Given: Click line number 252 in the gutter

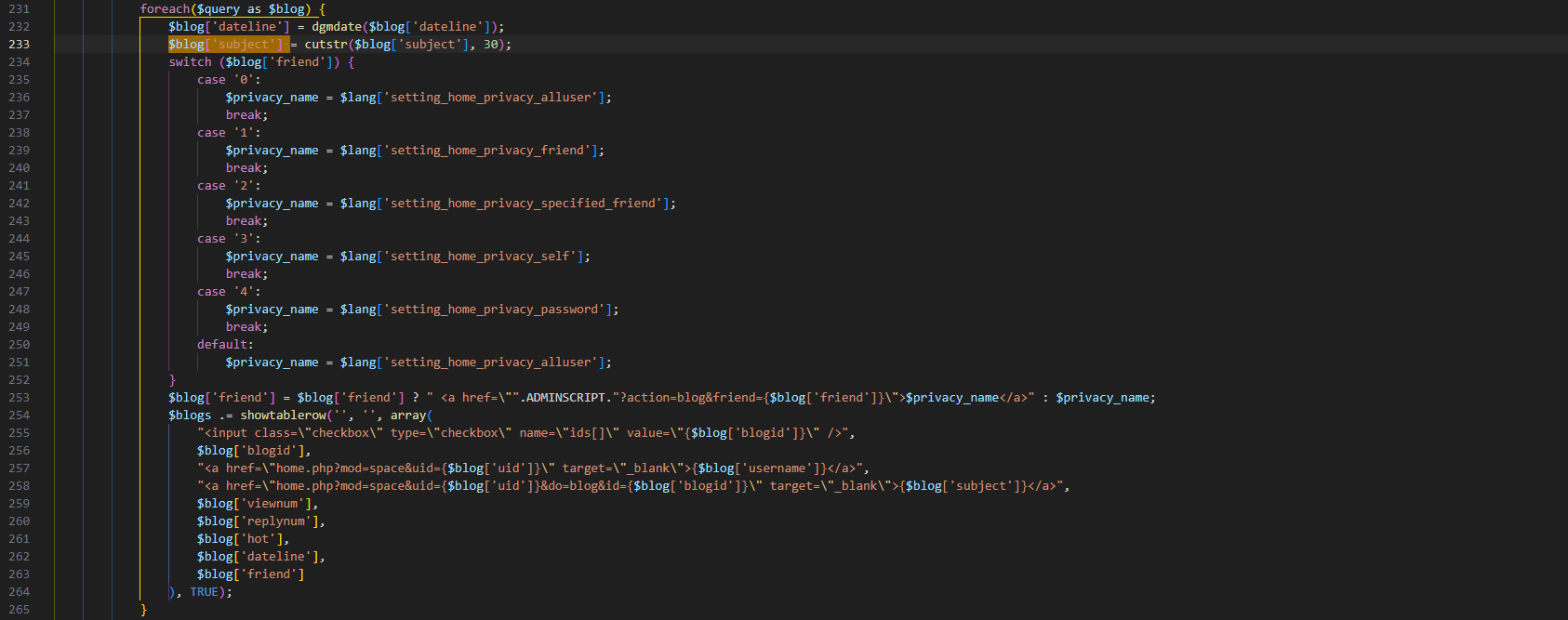Looking at the screenshot, I should (x=19, y=380).
